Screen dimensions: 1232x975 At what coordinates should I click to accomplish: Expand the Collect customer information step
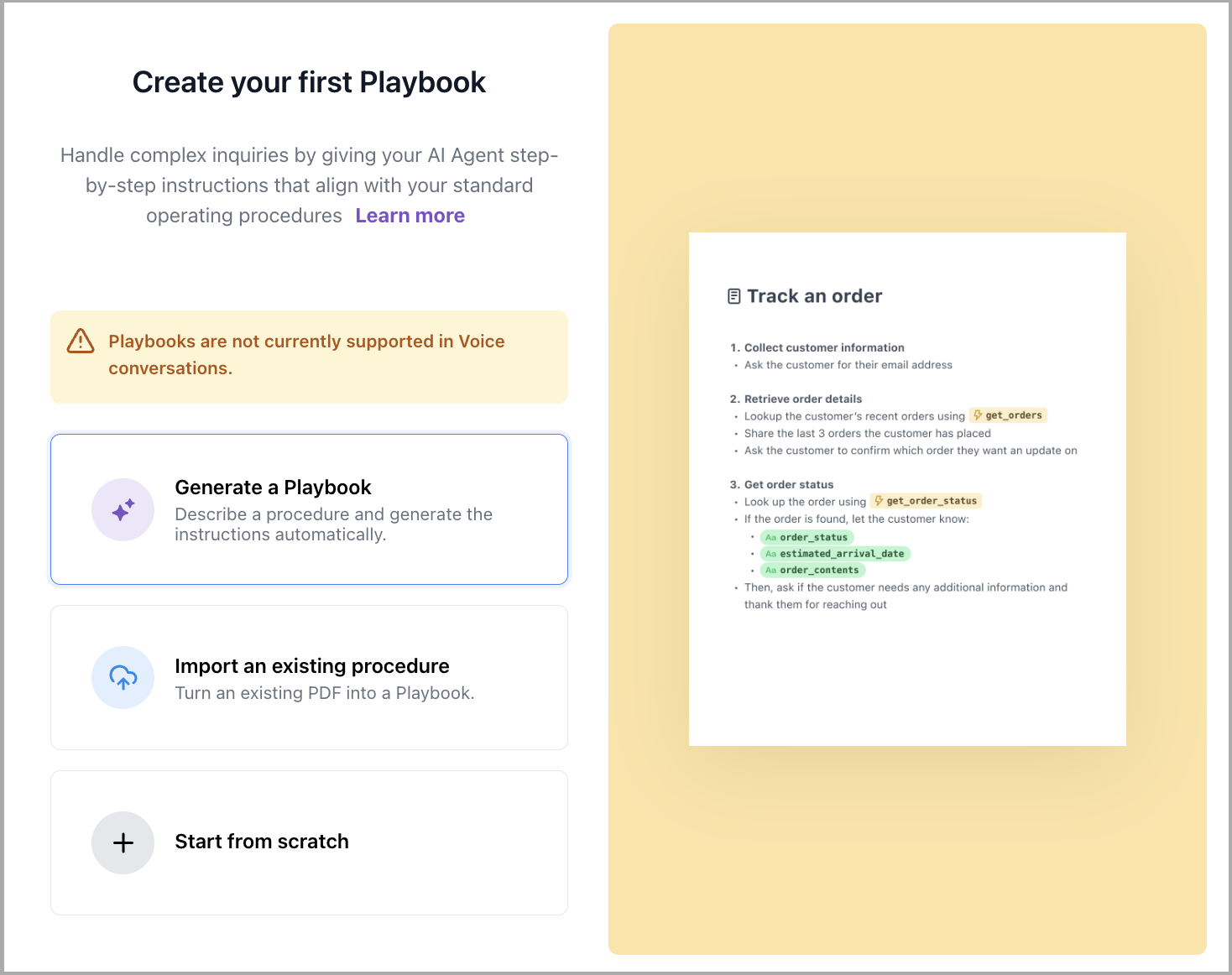(x=823, y=347)
